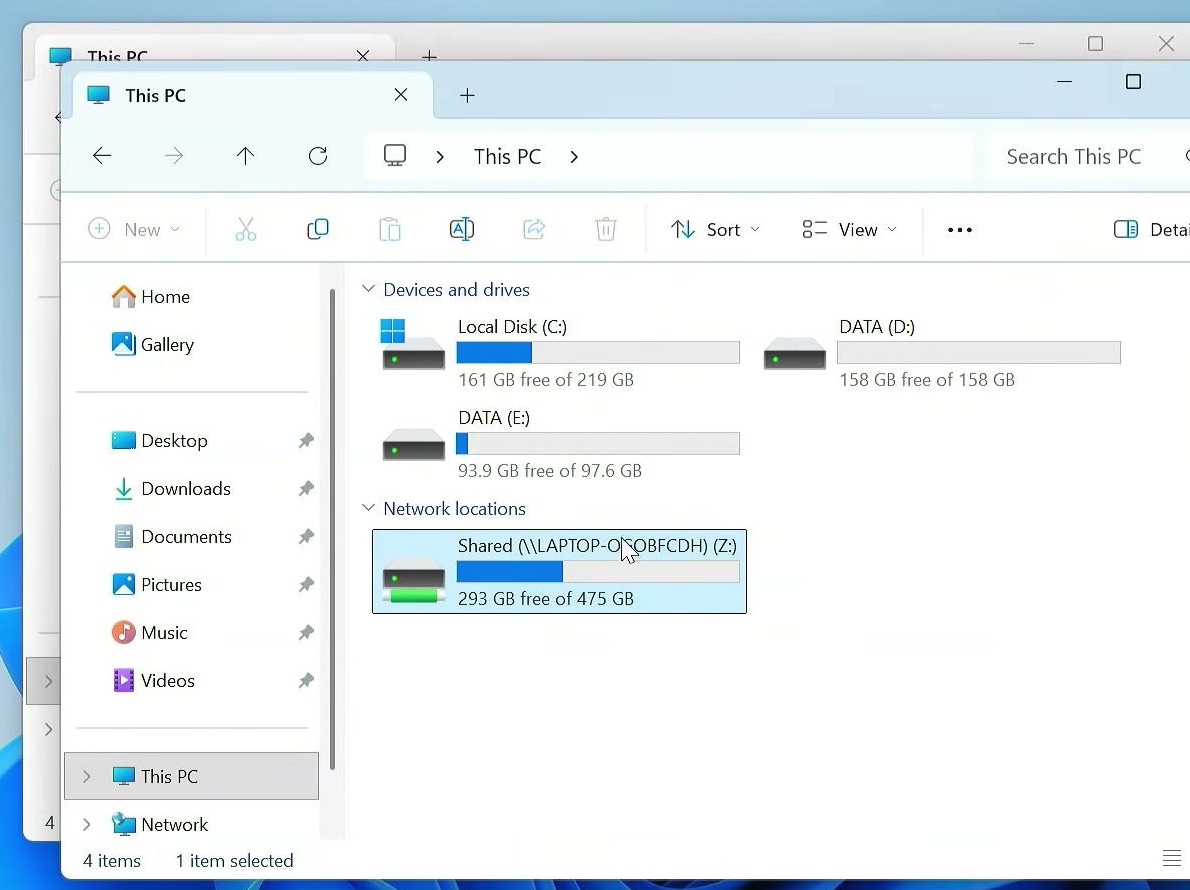Select the Shared (Z:) network drive icon
1190x890 pixels.
[x=413, y=579]
